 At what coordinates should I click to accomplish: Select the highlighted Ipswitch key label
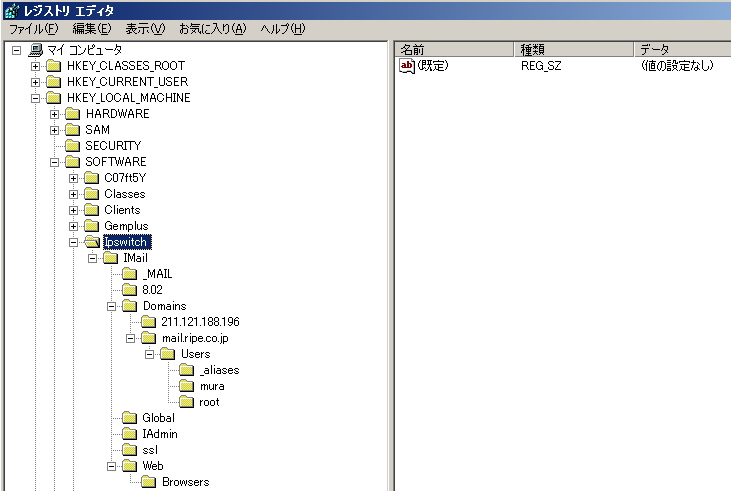click(x=127, y=242)
